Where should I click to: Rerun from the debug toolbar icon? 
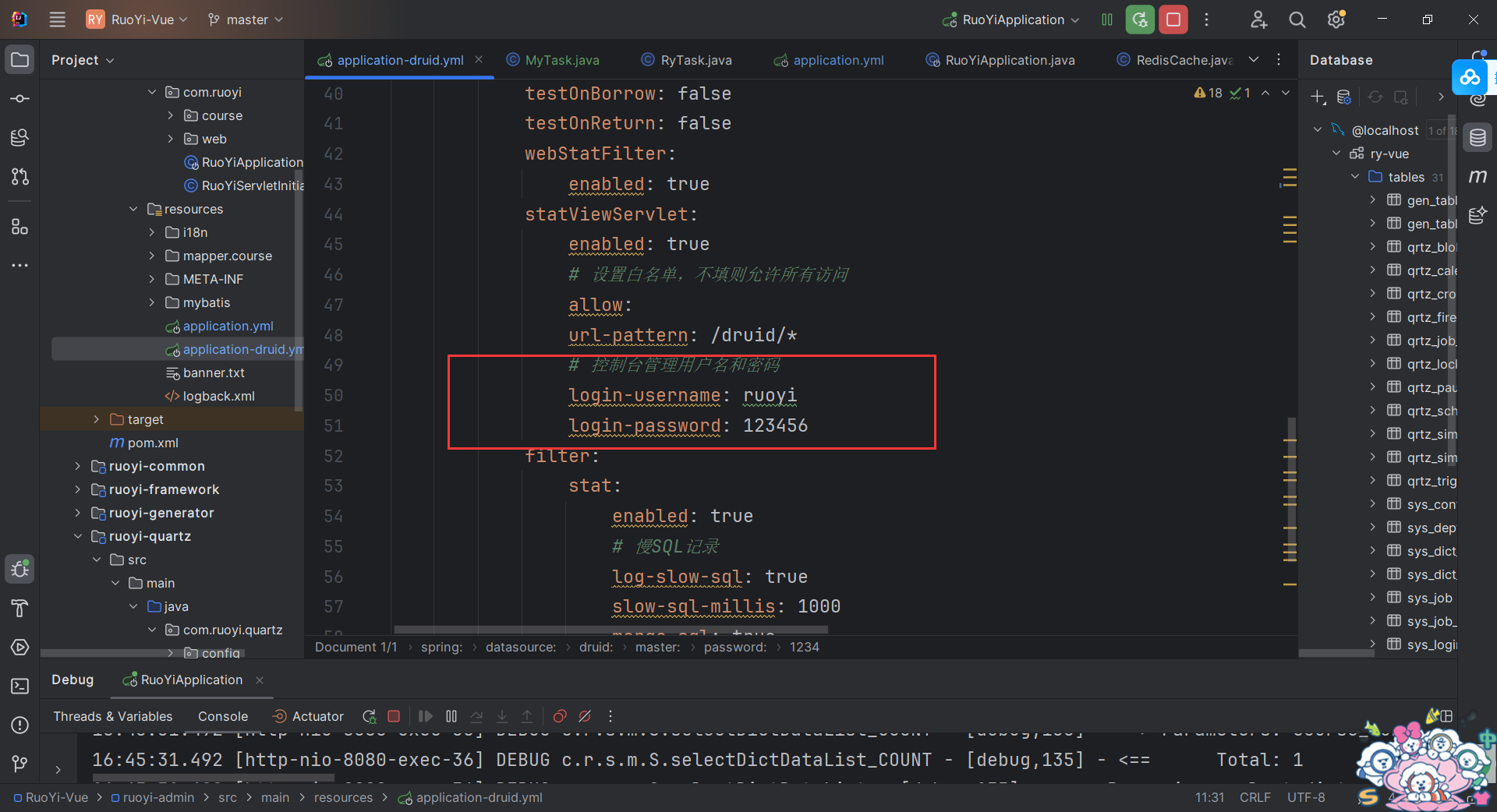point(369,716)
